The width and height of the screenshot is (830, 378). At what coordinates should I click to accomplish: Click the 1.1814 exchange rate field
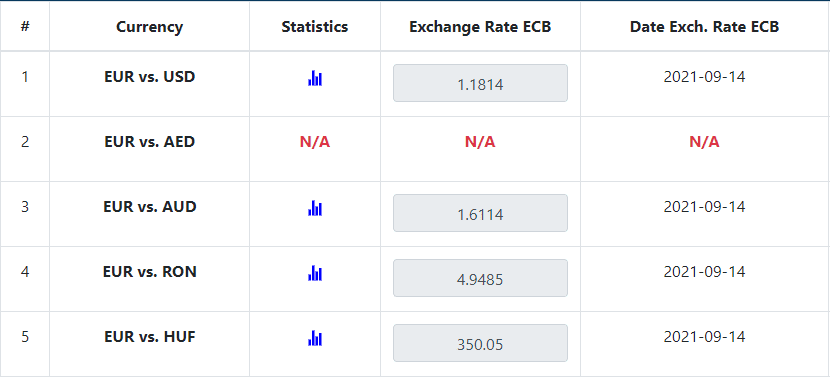(480, 83)
